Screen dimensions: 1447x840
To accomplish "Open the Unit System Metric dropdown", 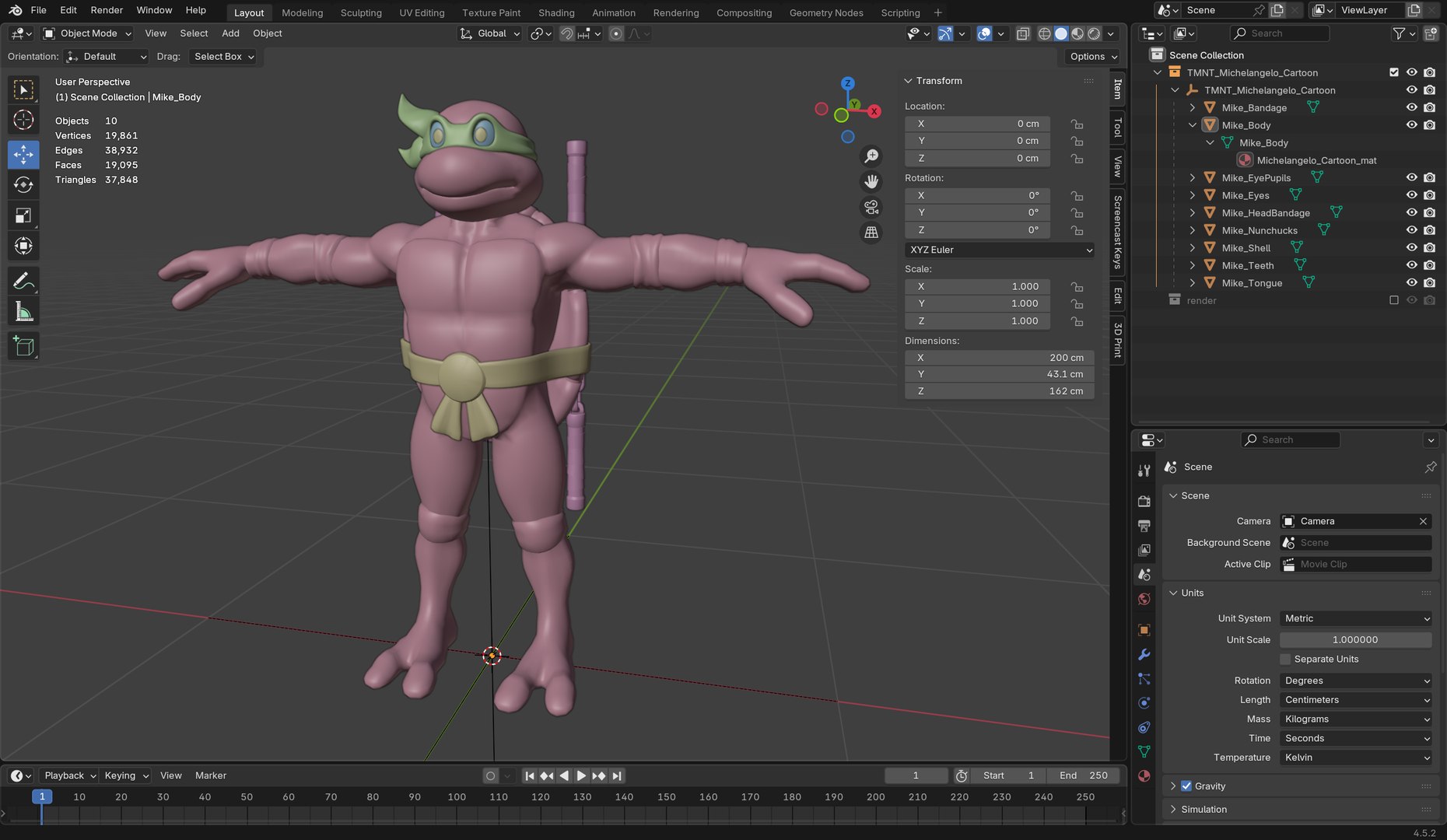I will (1355, 618).
